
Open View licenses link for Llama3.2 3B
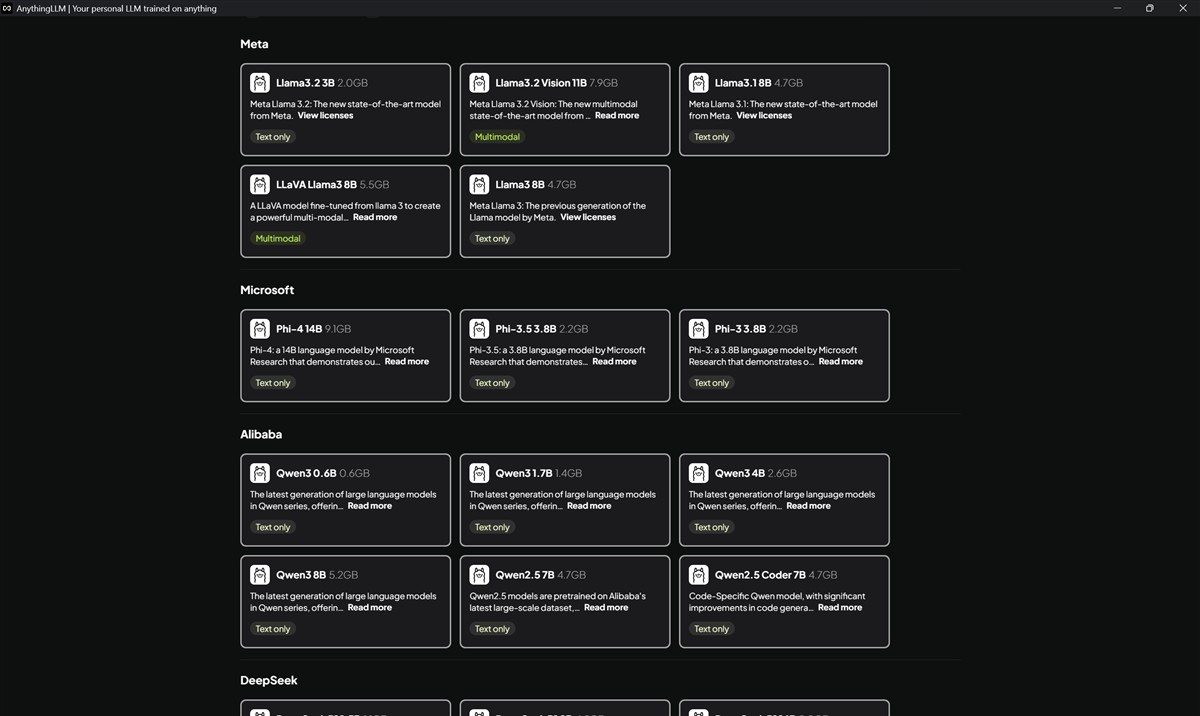325,116
